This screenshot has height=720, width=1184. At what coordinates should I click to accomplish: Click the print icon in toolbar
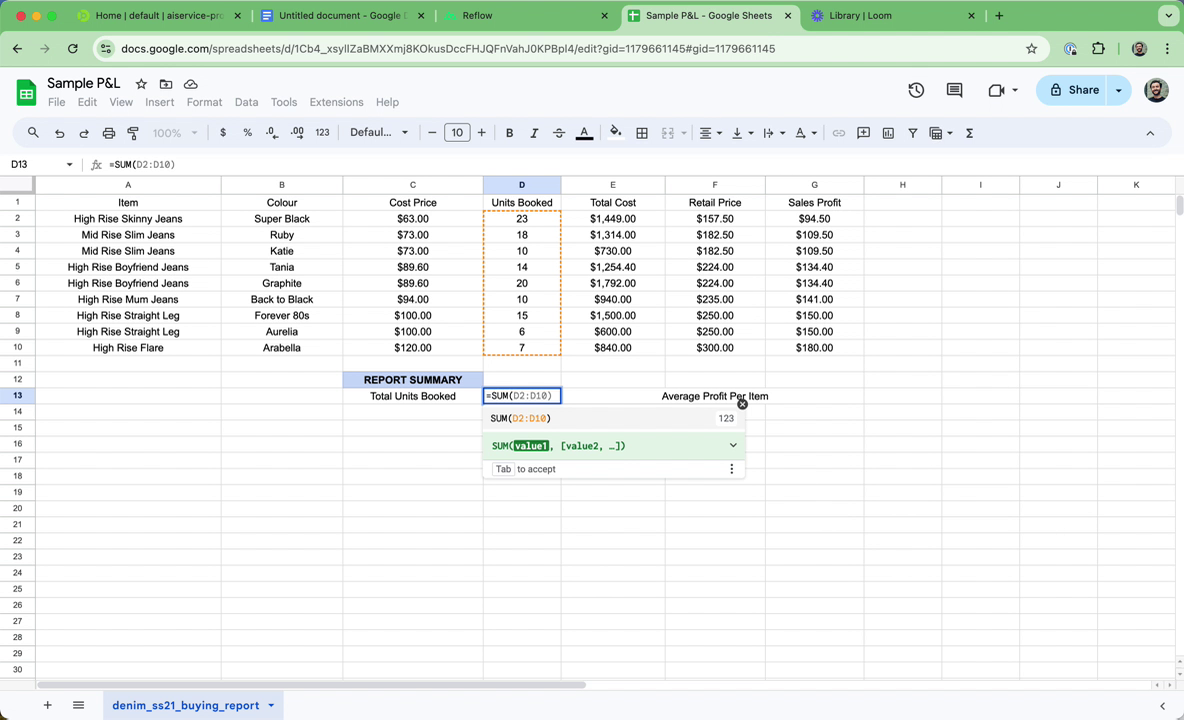click(x=108, y=133)
